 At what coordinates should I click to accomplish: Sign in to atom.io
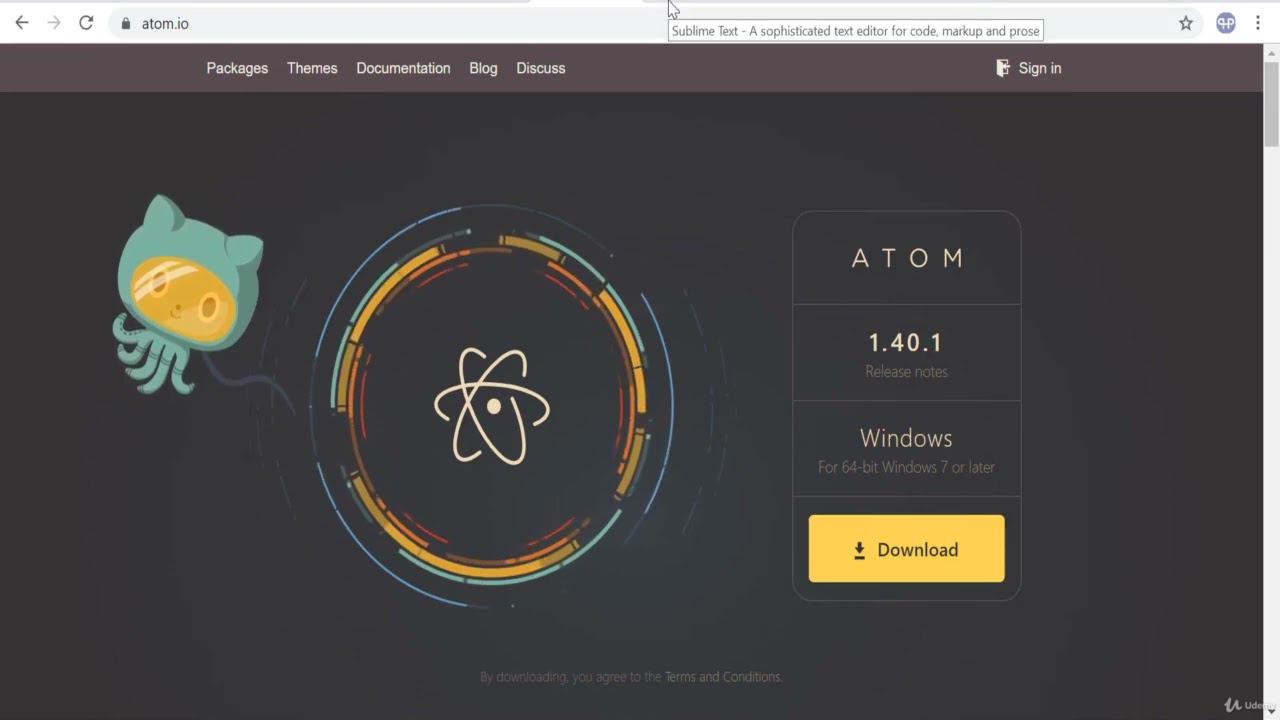coord(1040,68)
